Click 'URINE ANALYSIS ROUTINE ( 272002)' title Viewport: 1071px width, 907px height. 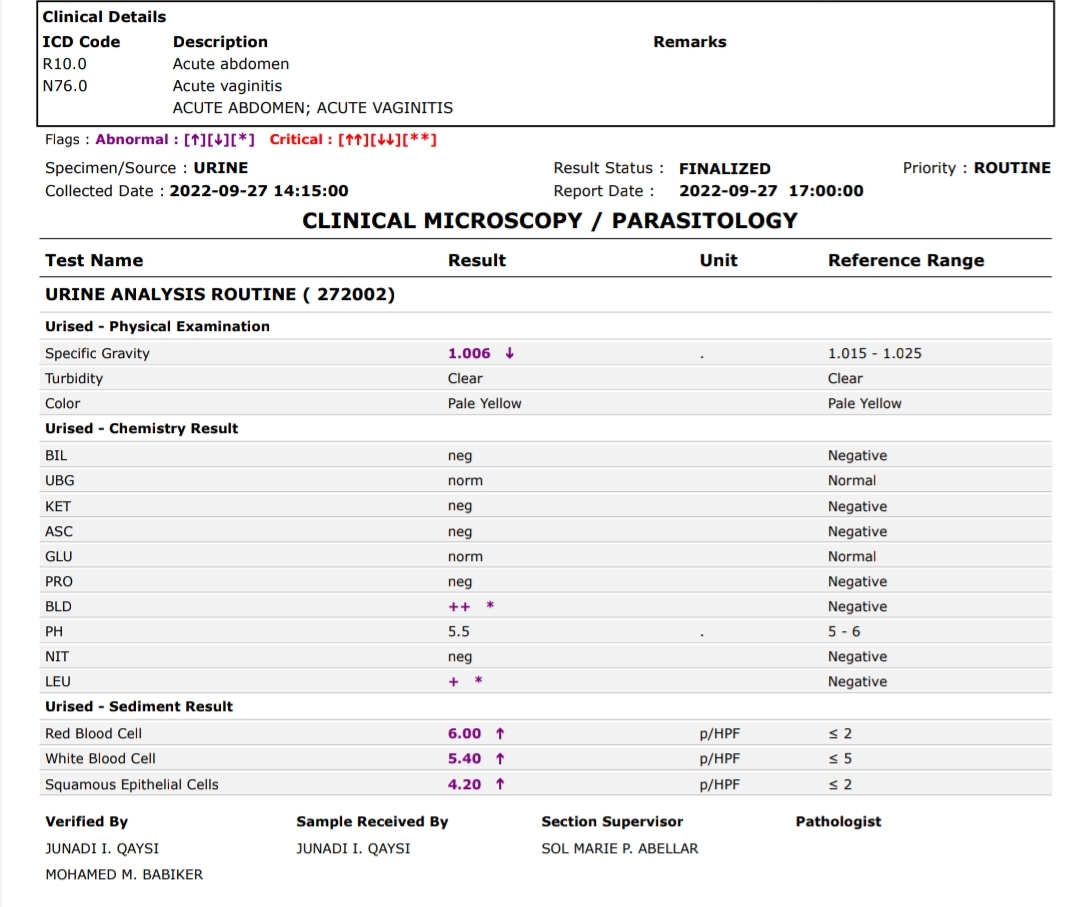[x=220, y=294]
